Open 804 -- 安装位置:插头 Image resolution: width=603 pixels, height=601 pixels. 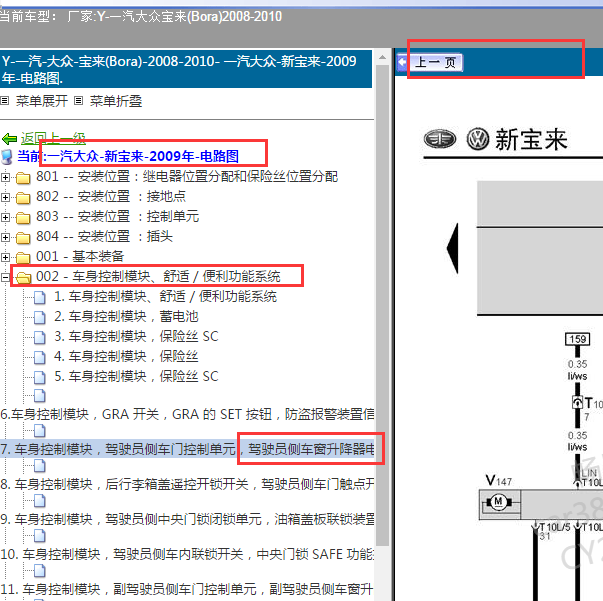(105, 236)
